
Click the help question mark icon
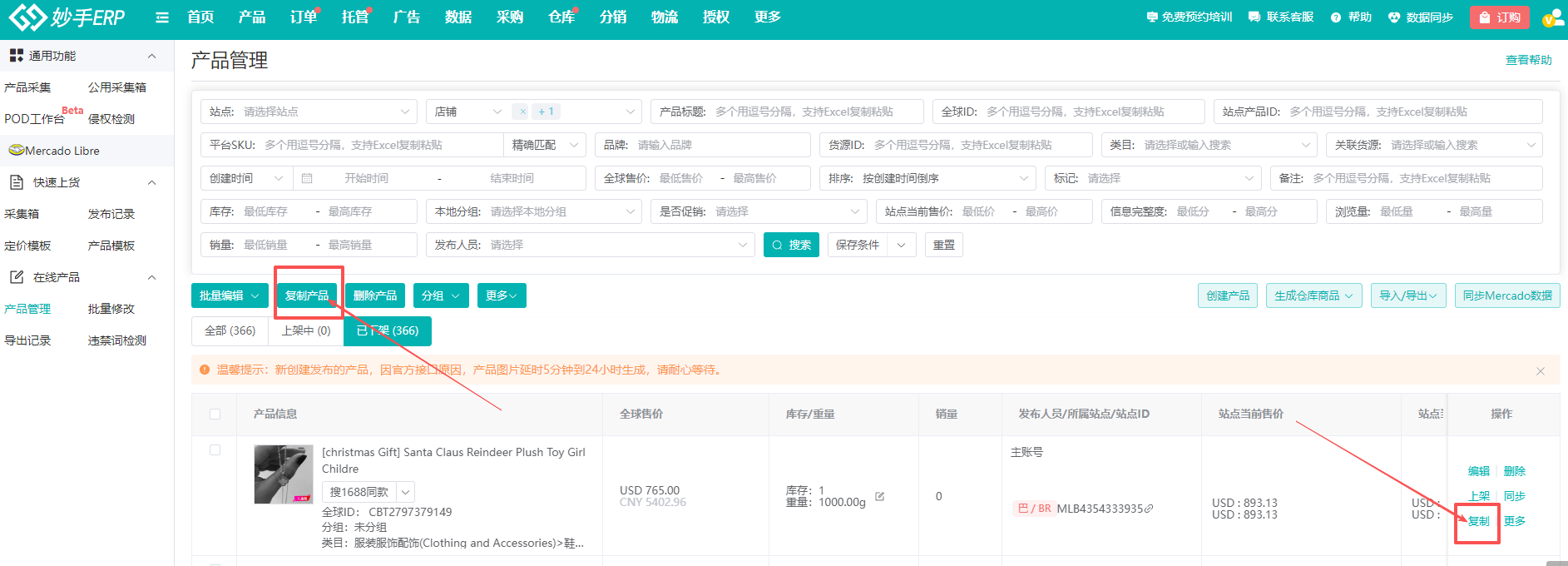1336,17
